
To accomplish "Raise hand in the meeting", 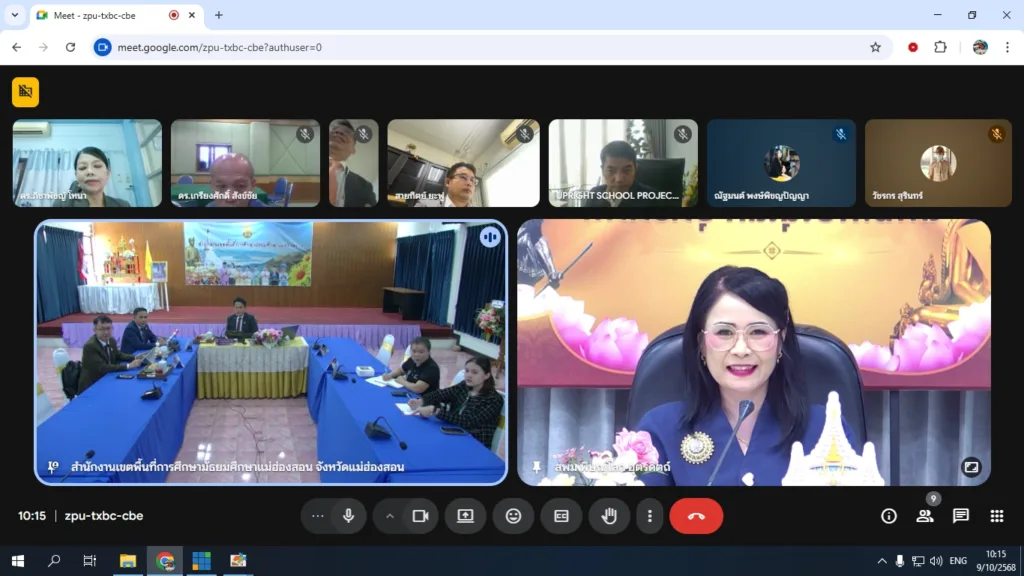I will [x=608, y=516].
